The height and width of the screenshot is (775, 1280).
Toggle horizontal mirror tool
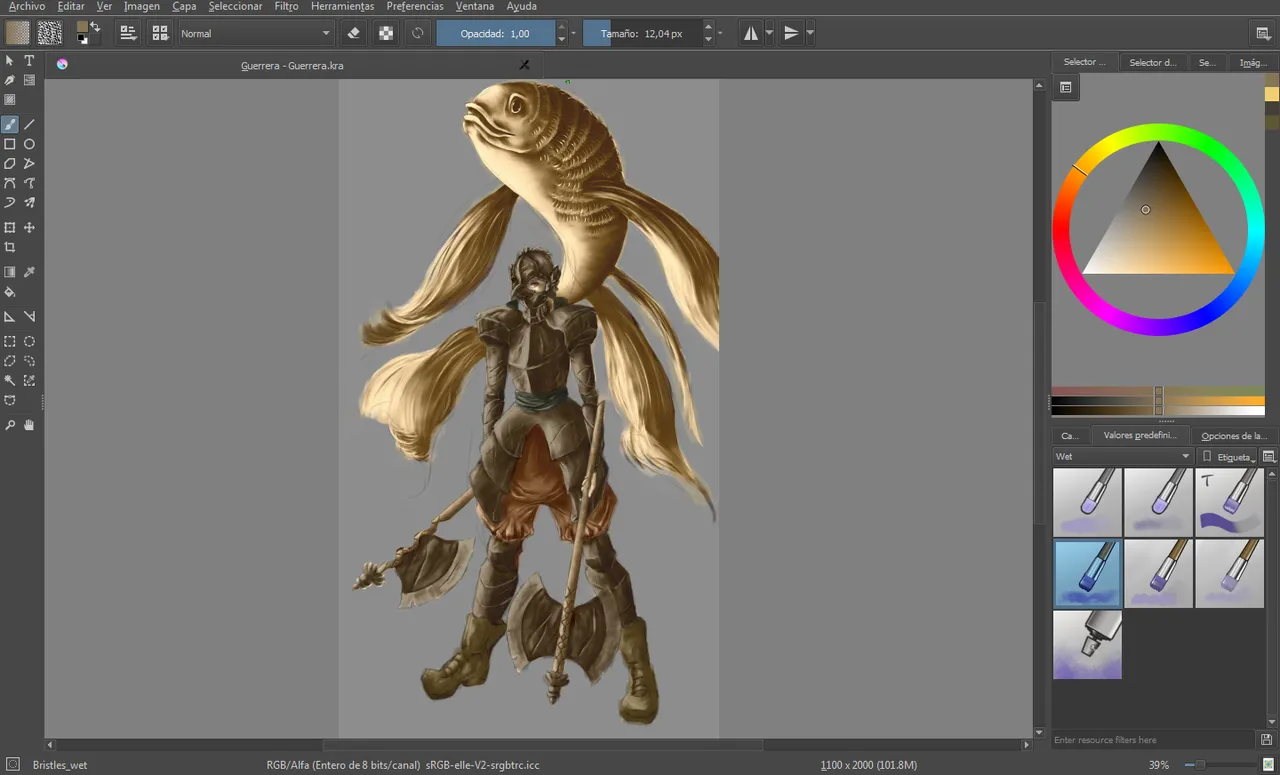[x=751, y=33]
